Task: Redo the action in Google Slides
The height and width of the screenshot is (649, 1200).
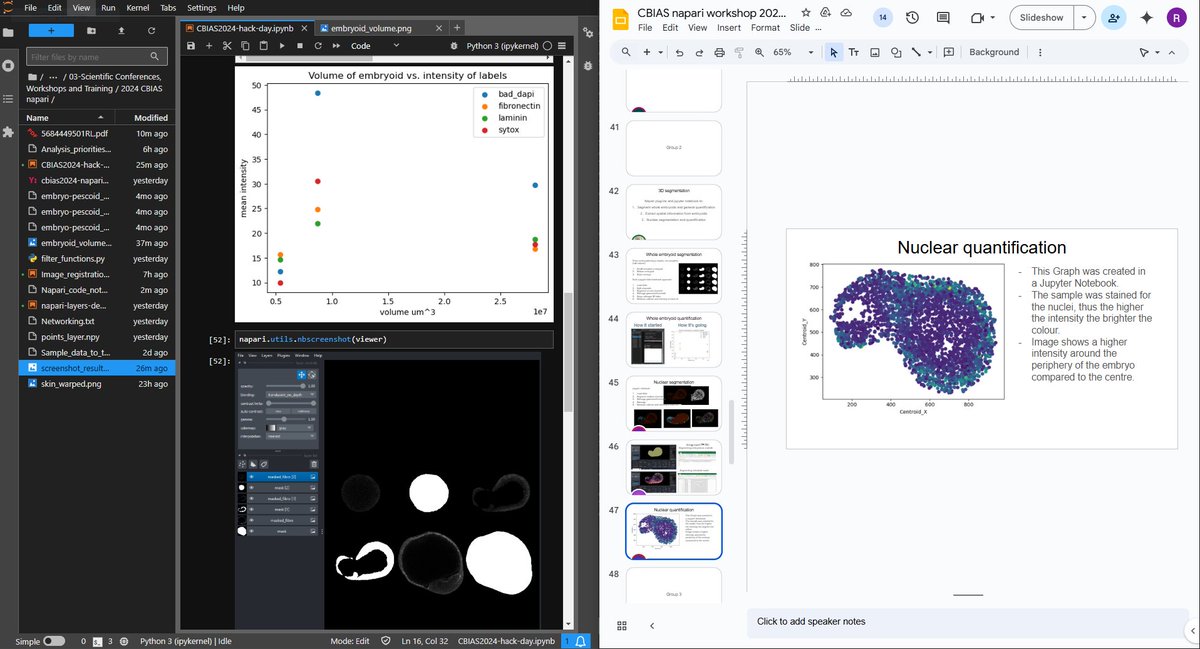Action: click(698, 52)
